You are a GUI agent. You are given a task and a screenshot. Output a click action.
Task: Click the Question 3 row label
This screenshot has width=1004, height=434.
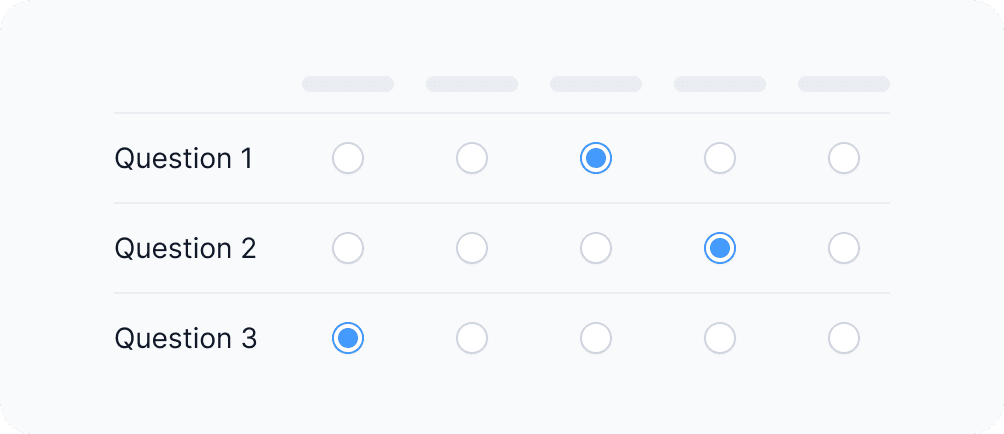186,338
